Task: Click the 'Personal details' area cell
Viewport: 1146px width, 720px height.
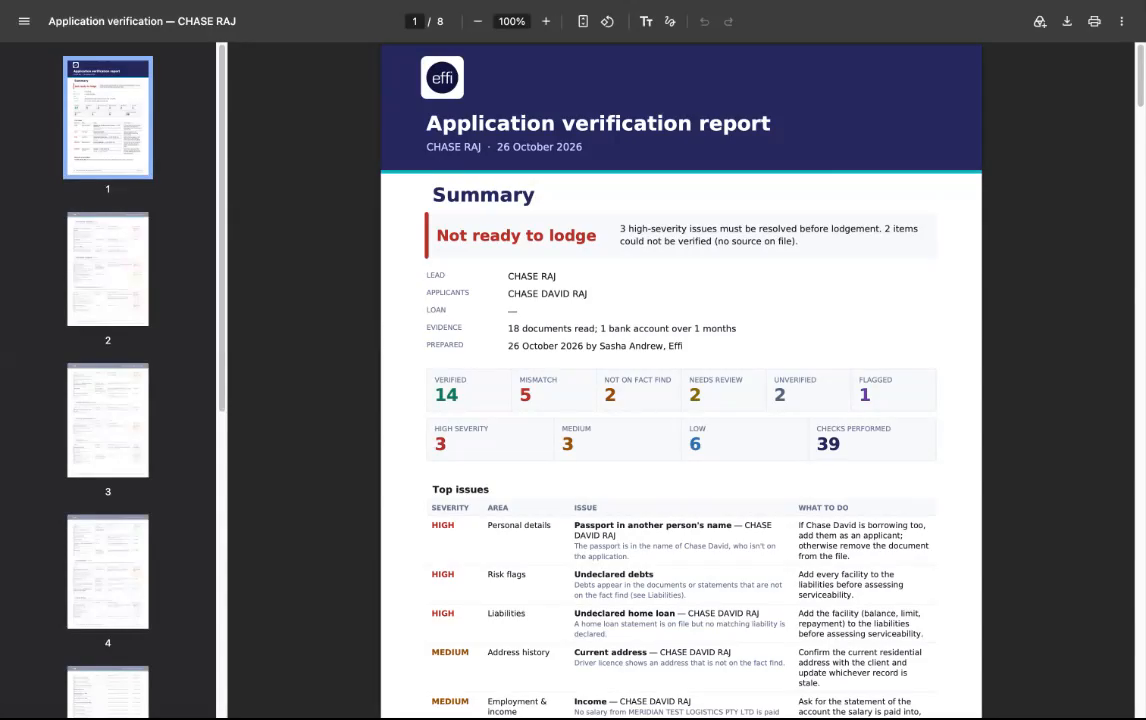Action: (x=519, y=525)
